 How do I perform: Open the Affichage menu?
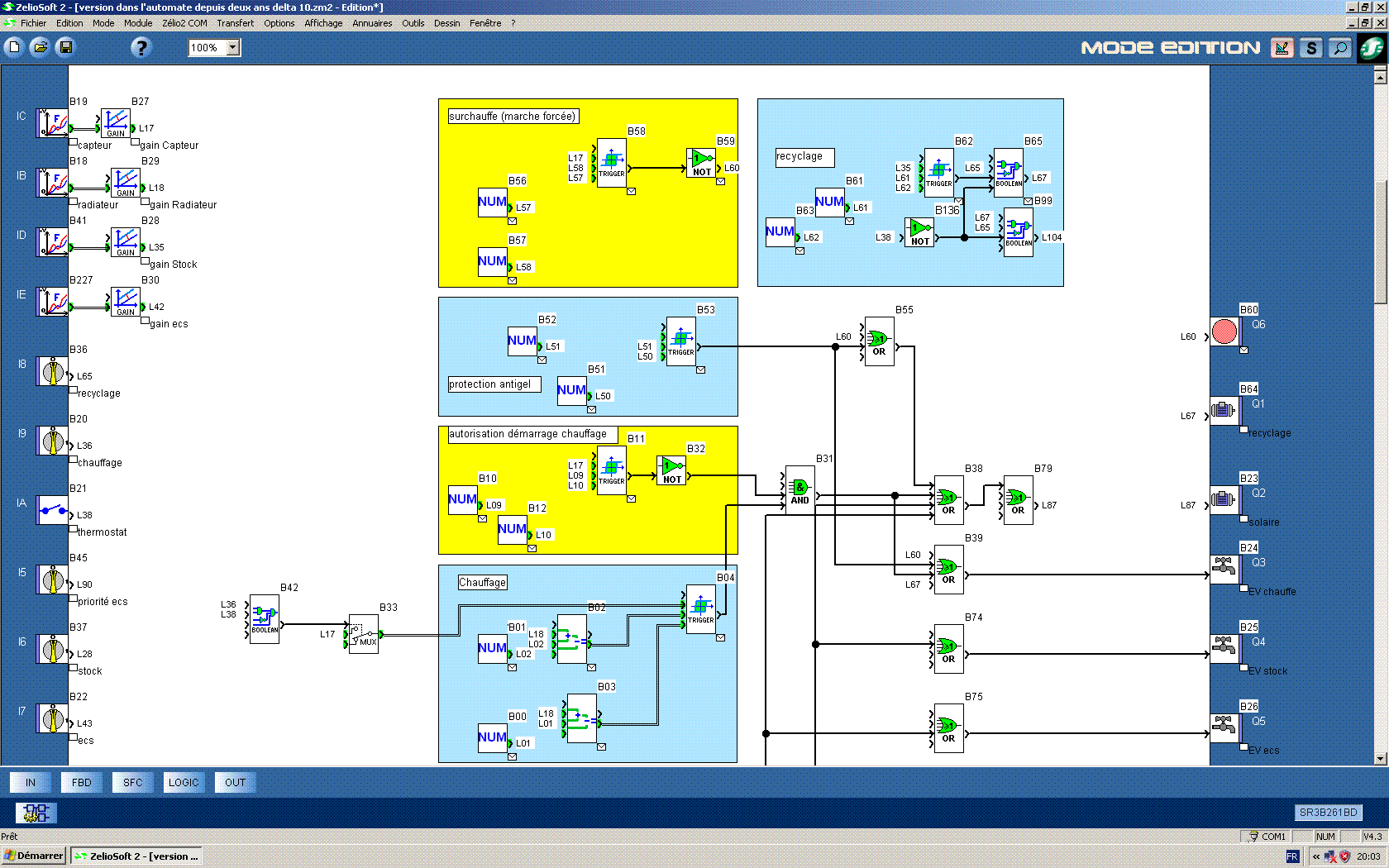(x=322, y=23)
